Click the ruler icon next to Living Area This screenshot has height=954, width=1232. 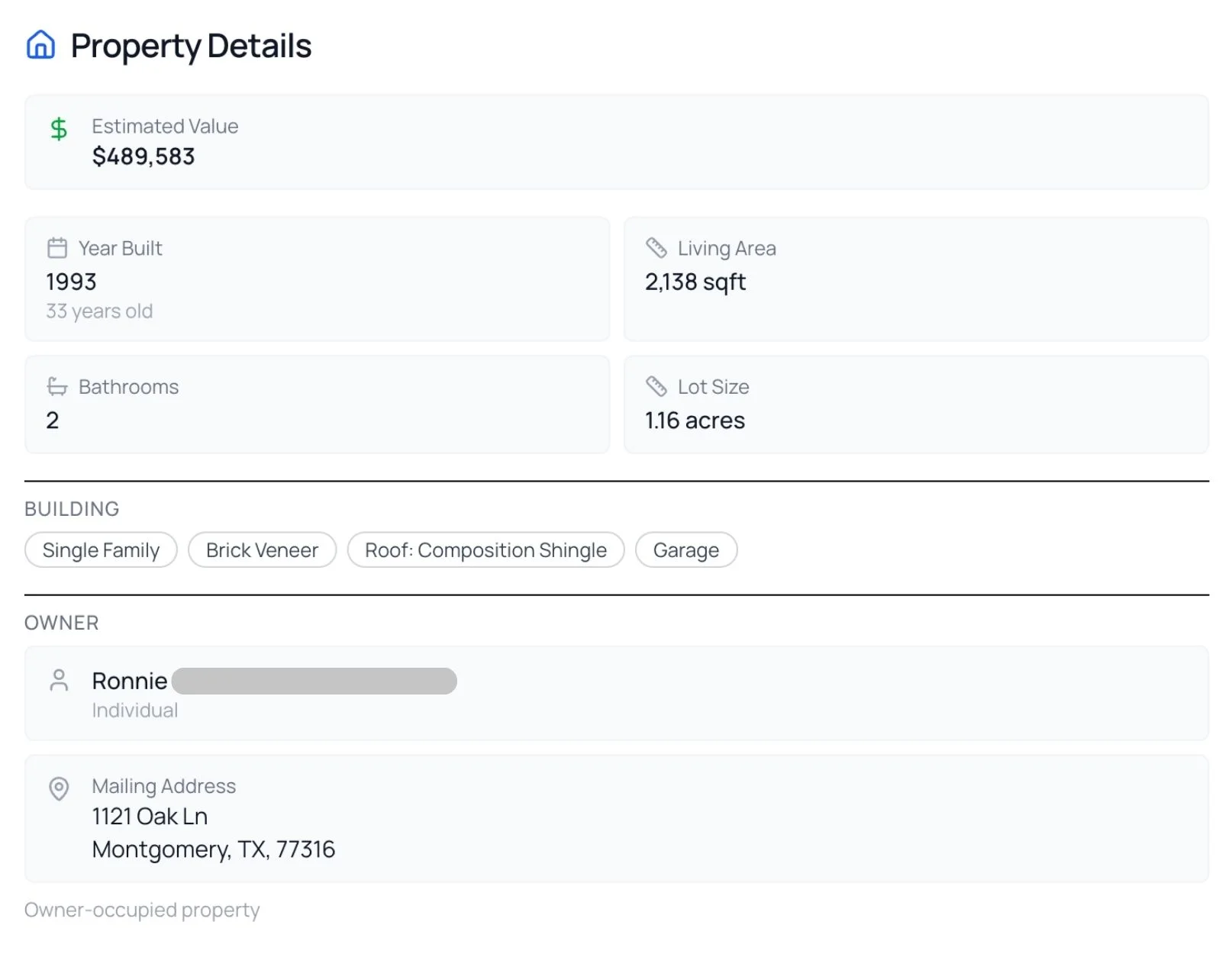[x=656, y=247]
